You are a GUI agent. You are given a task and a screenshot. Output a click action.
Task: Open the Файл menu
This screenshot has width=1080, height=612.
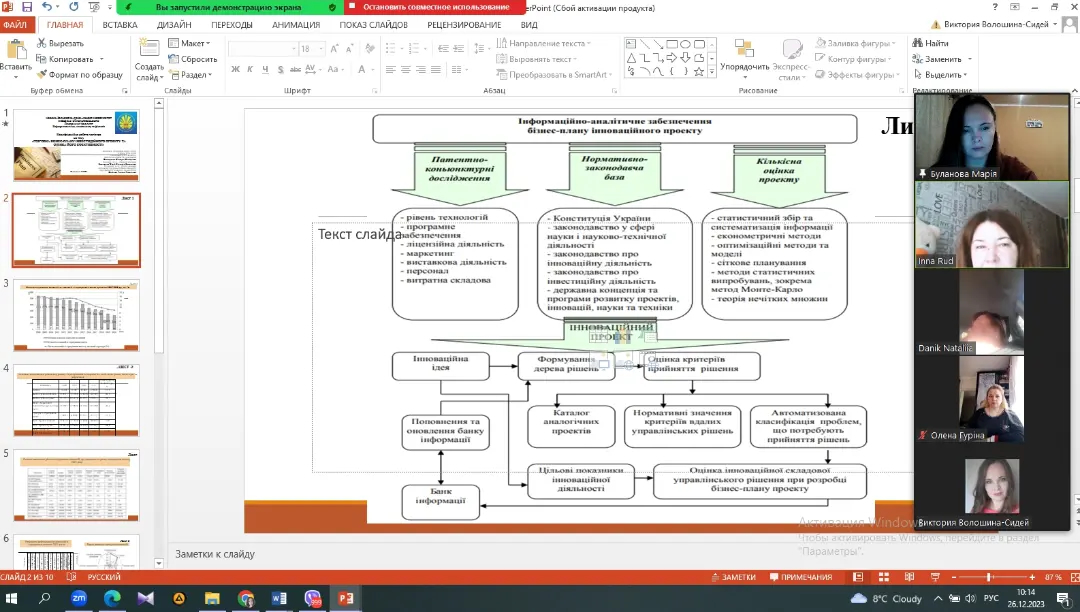click(x=14, y=25)
